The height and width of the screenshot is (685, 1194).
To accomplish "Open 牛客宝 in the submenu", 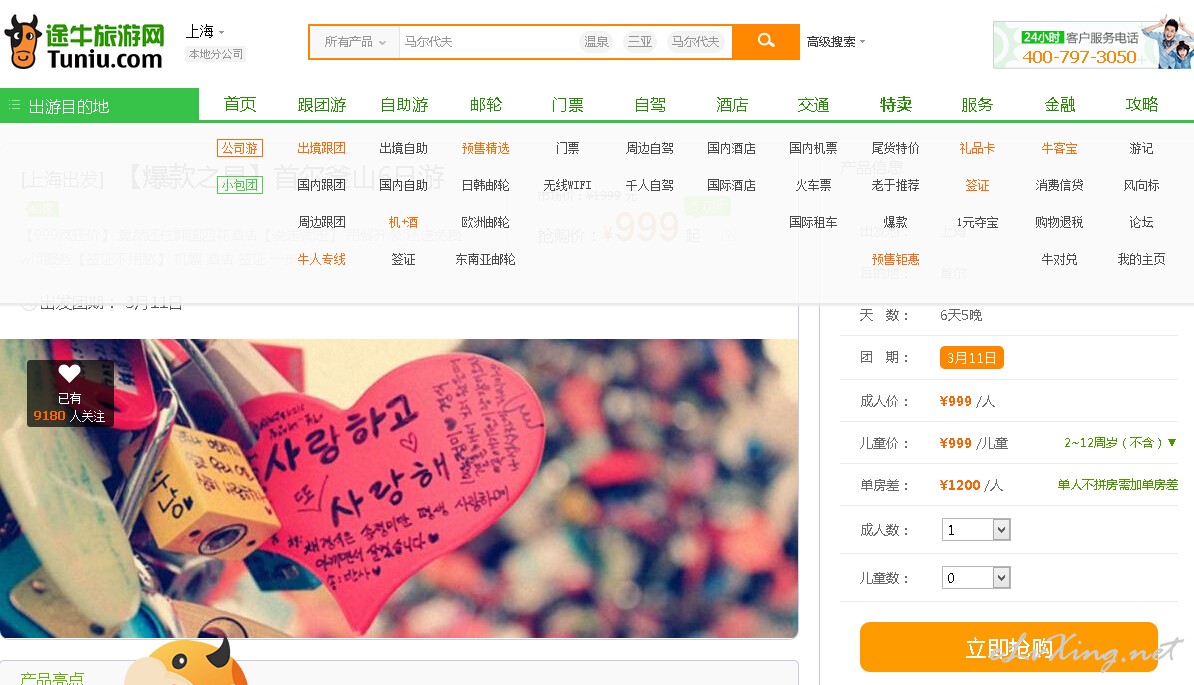I will coord(1059,148).
